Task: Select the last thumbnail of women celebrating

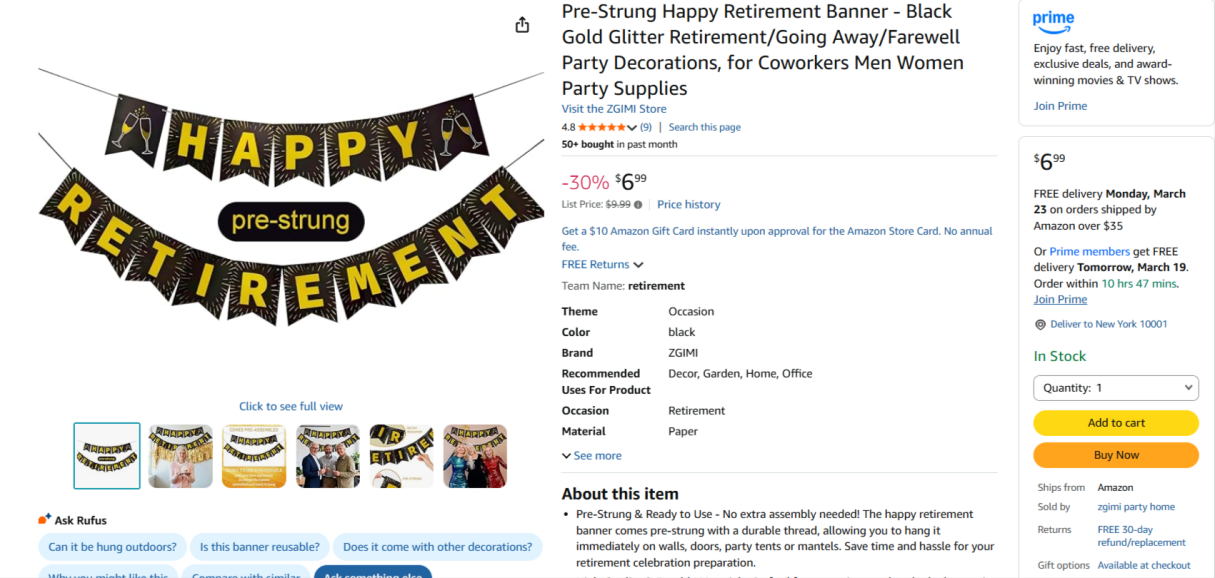Action: pos(475,456)
